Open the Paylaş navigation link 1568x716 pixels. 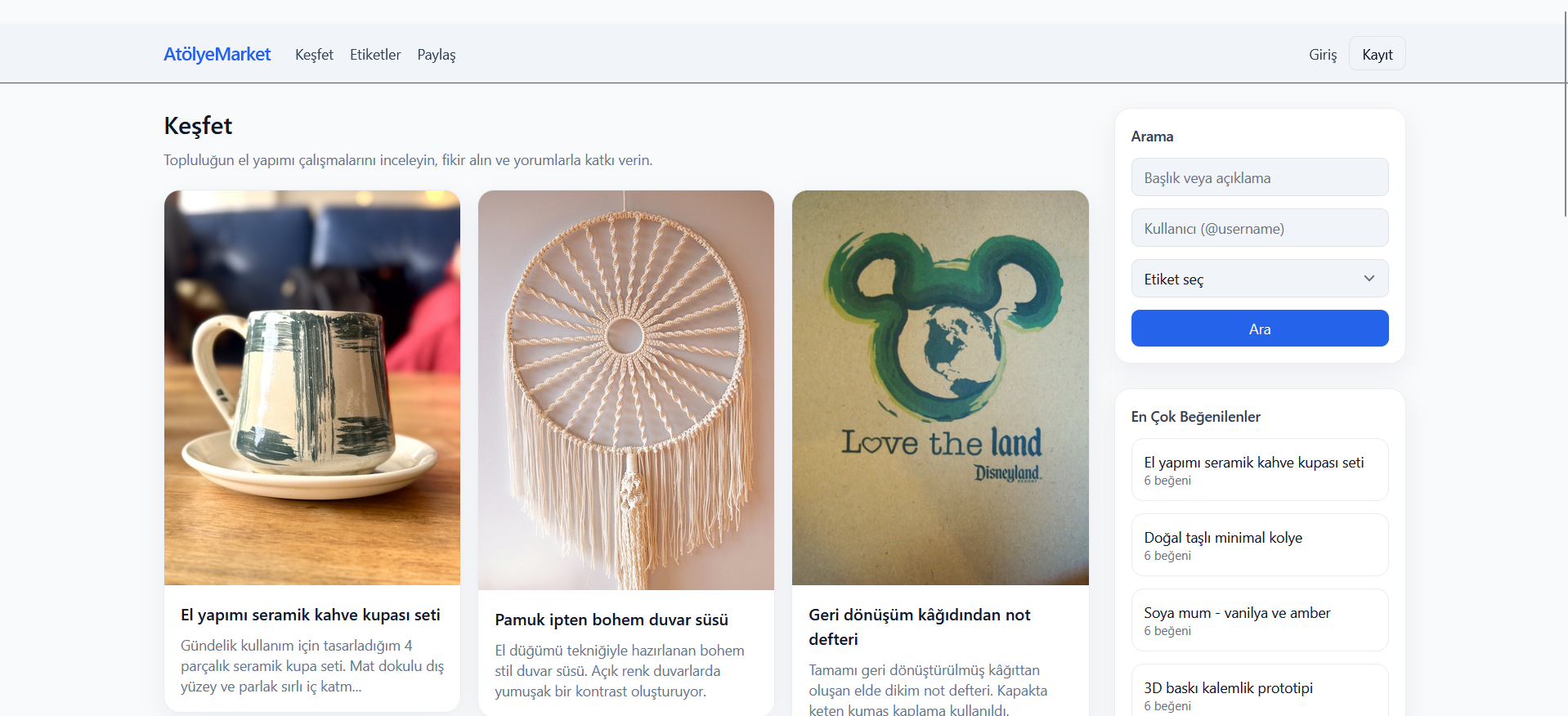tap(436, 55)
